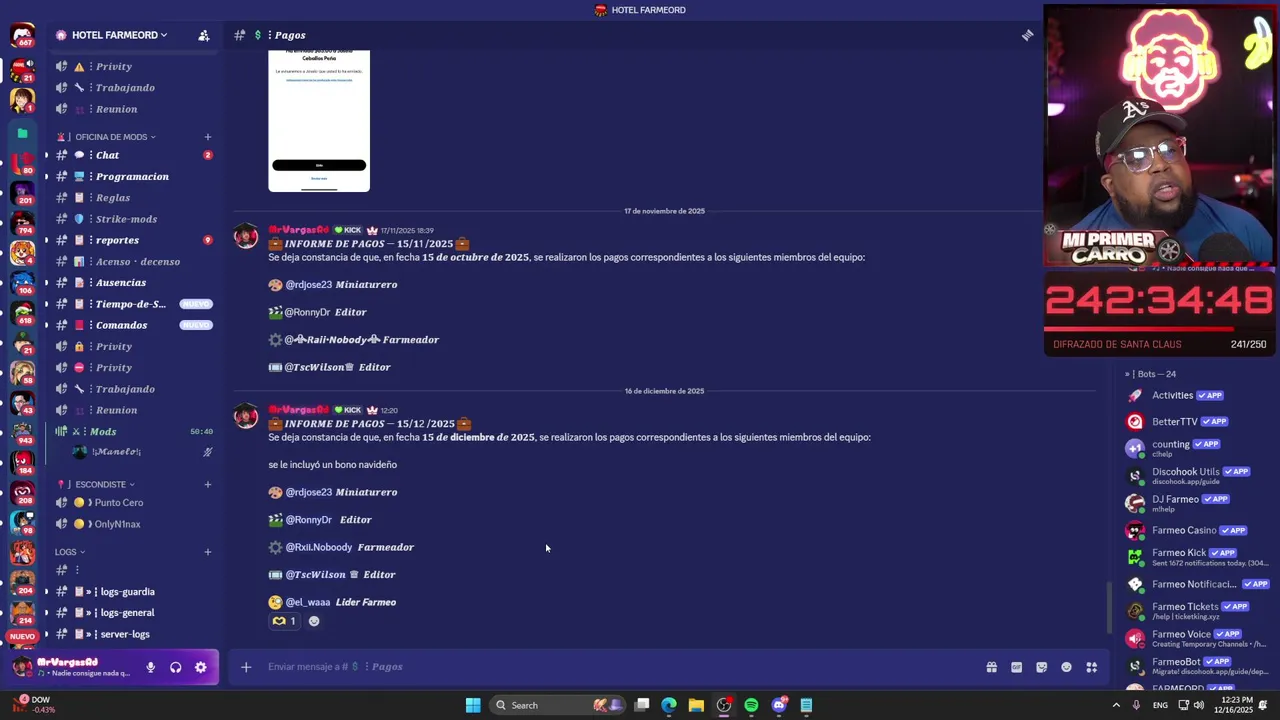Open the Acenso · decenso channel
This screenshot has height=720, width=1280.
[132, 262]
